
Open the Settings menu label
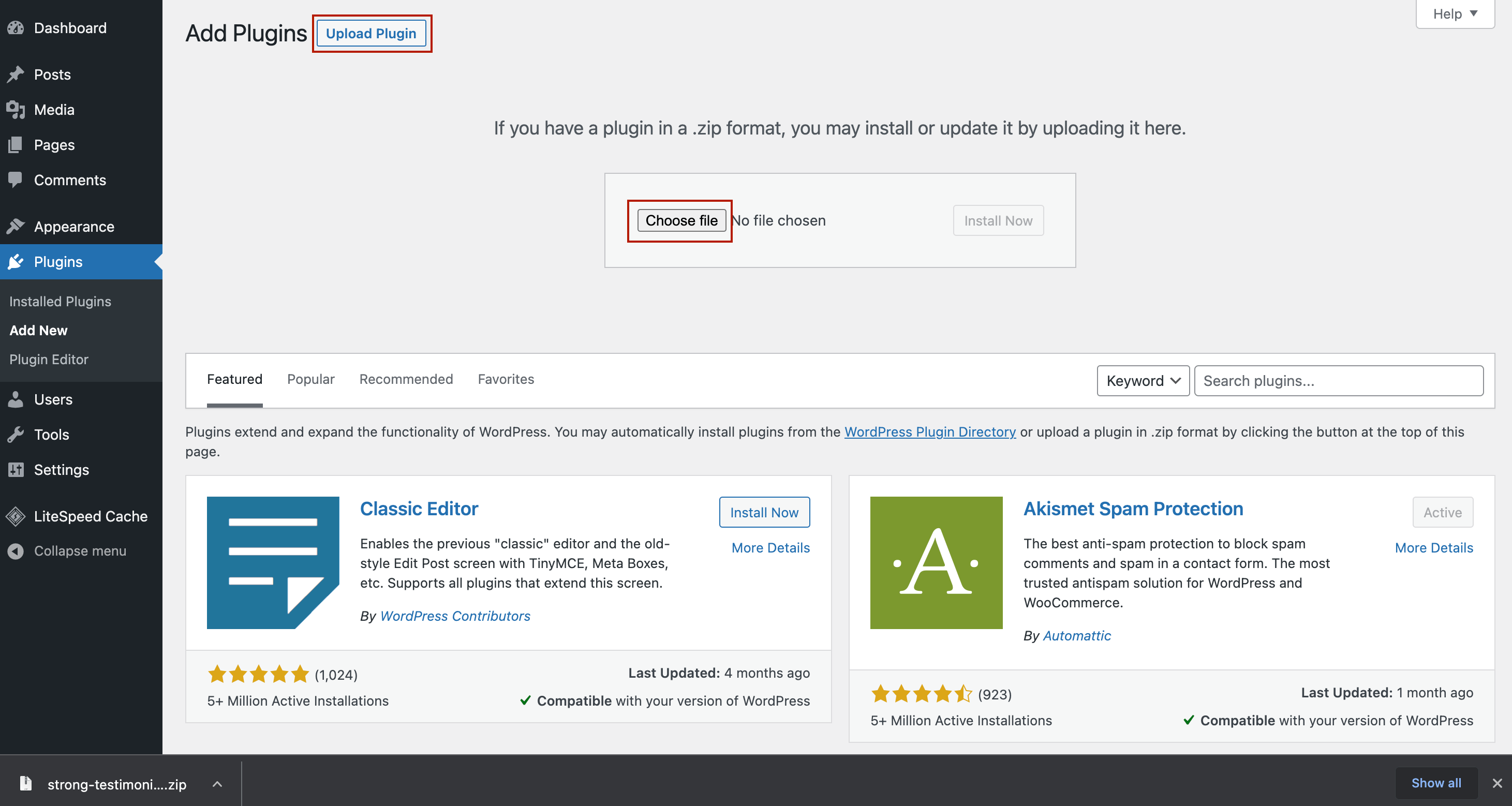[62, 470]
